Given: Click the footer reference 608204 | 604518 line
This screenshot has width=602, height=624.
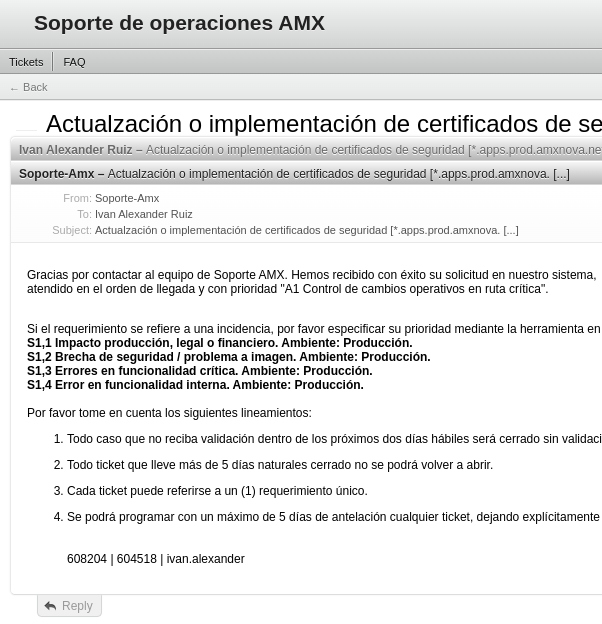Looking at the screenshot, I should tap(155, 559).
